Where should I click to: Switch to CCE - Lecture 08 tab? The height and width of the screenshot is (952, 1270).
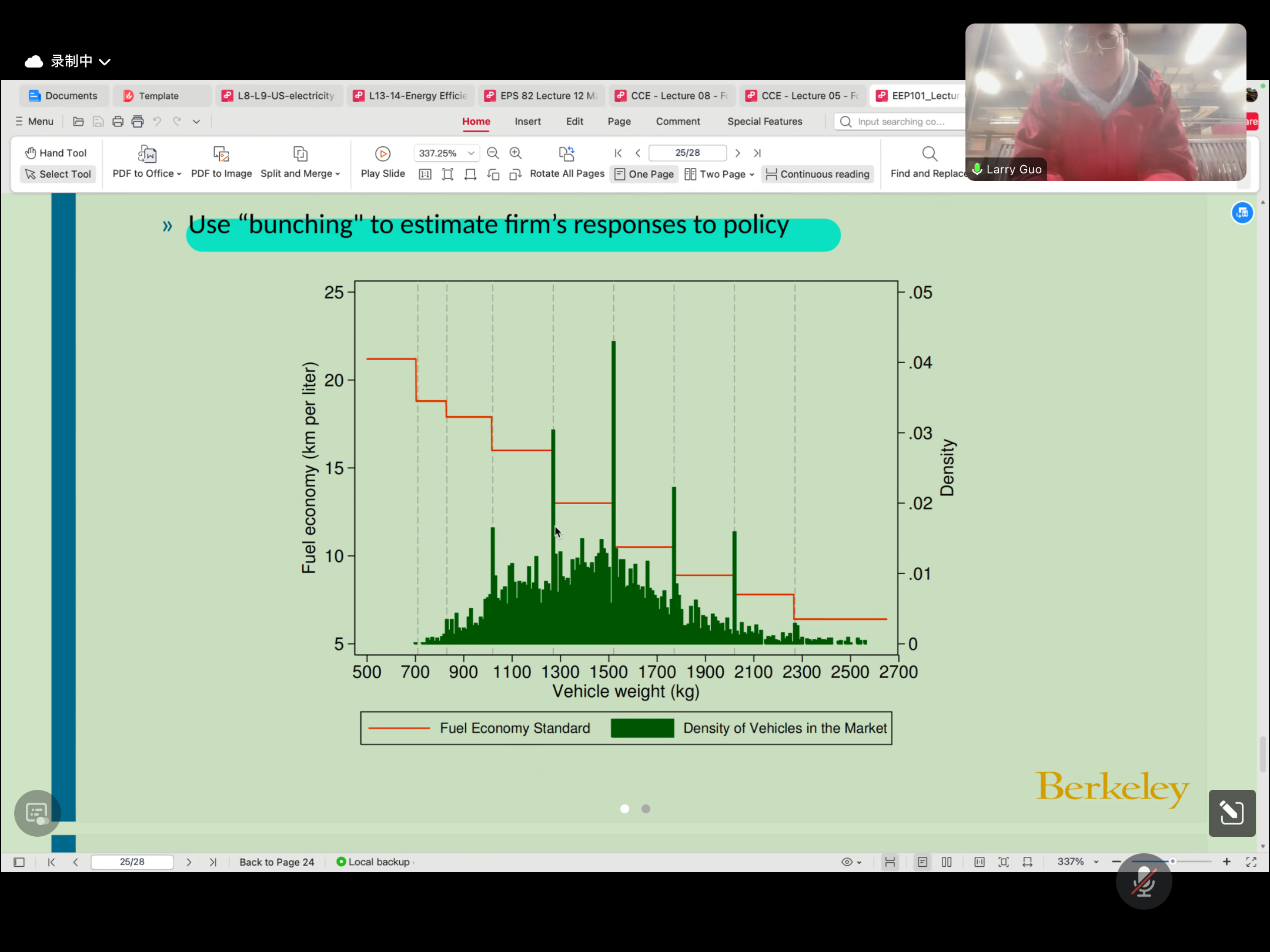pyautogui.click(x=672, y=96)
